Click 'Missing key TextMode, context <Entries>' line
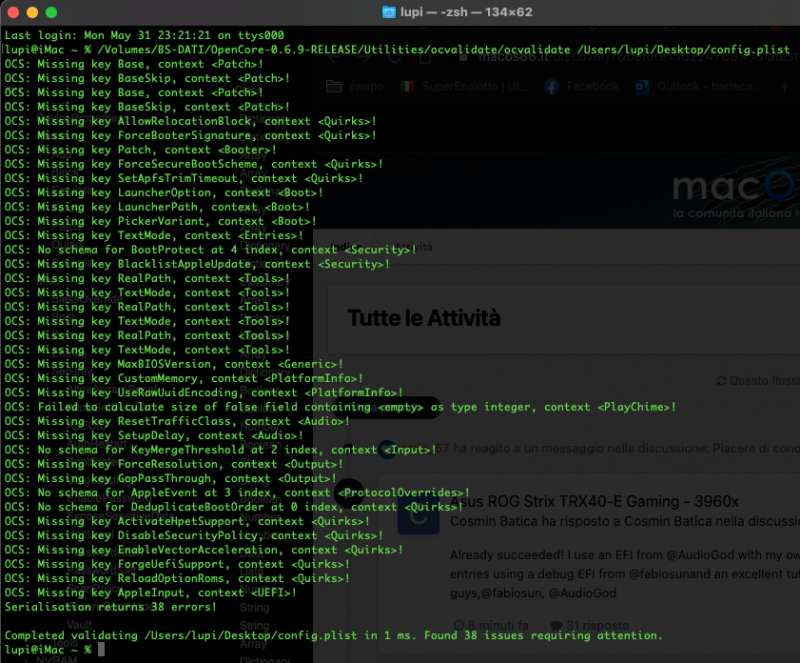Image resolution: width=800 pixels, height=663 pixels. click(x=154, y=235)
